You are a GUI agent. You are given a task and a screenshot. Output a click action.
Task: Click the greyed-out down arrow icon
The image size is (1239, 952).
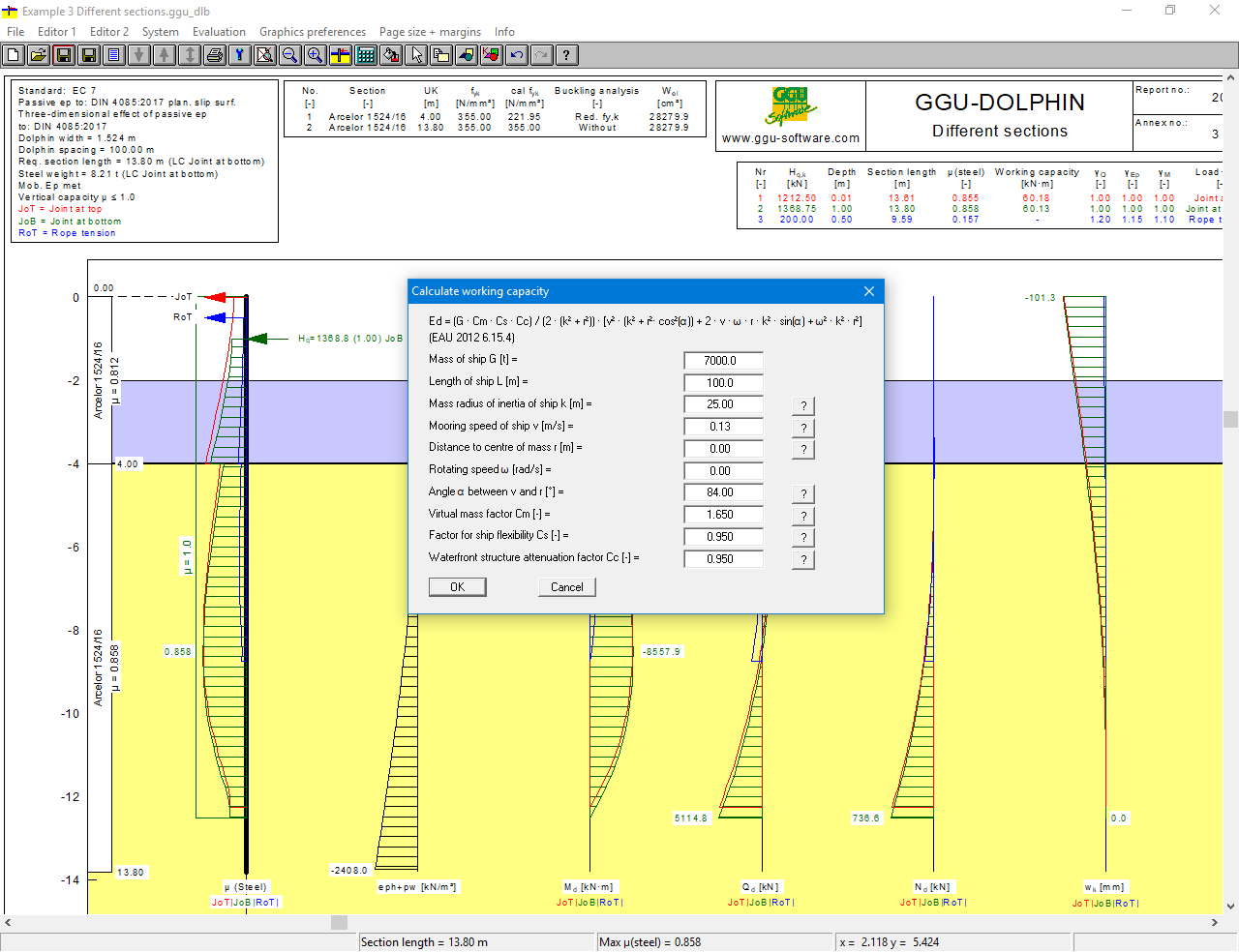coord(139,55)
